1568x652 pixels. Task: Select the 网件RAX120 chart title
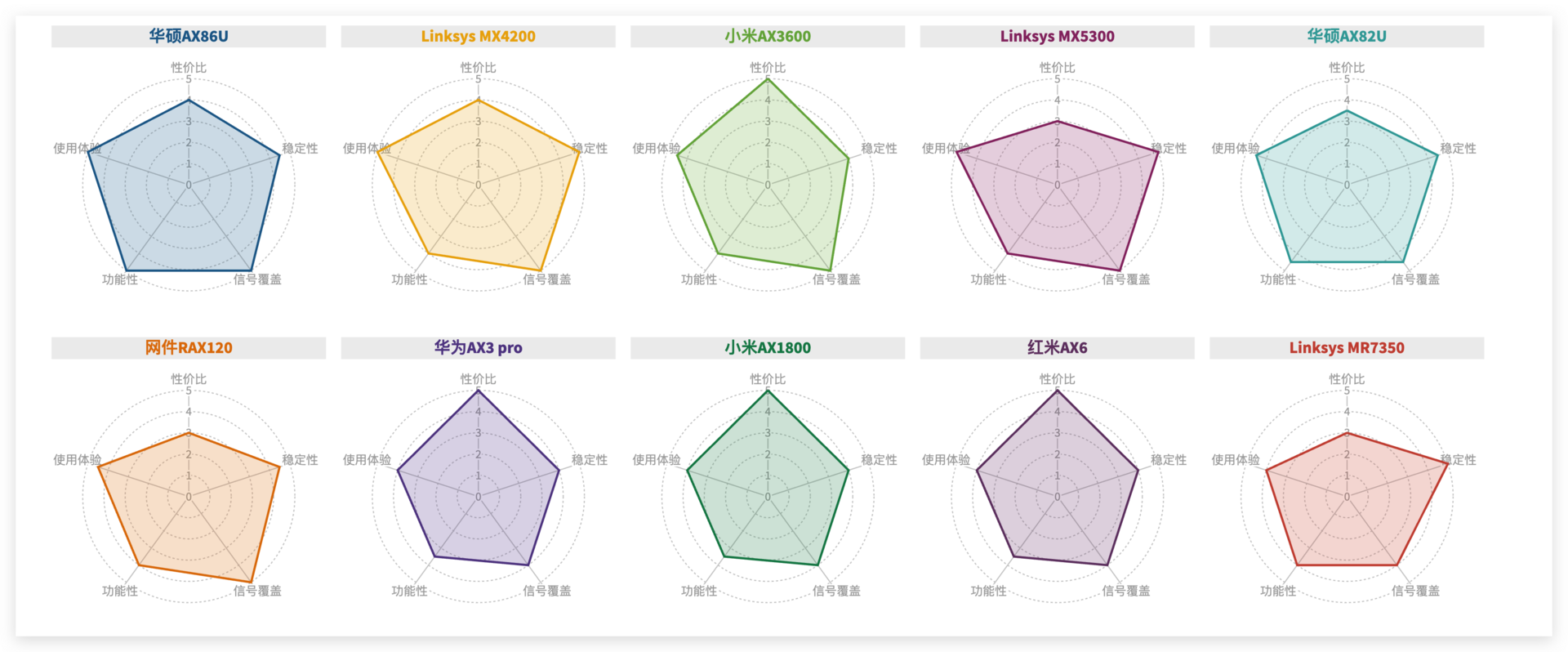189,347
